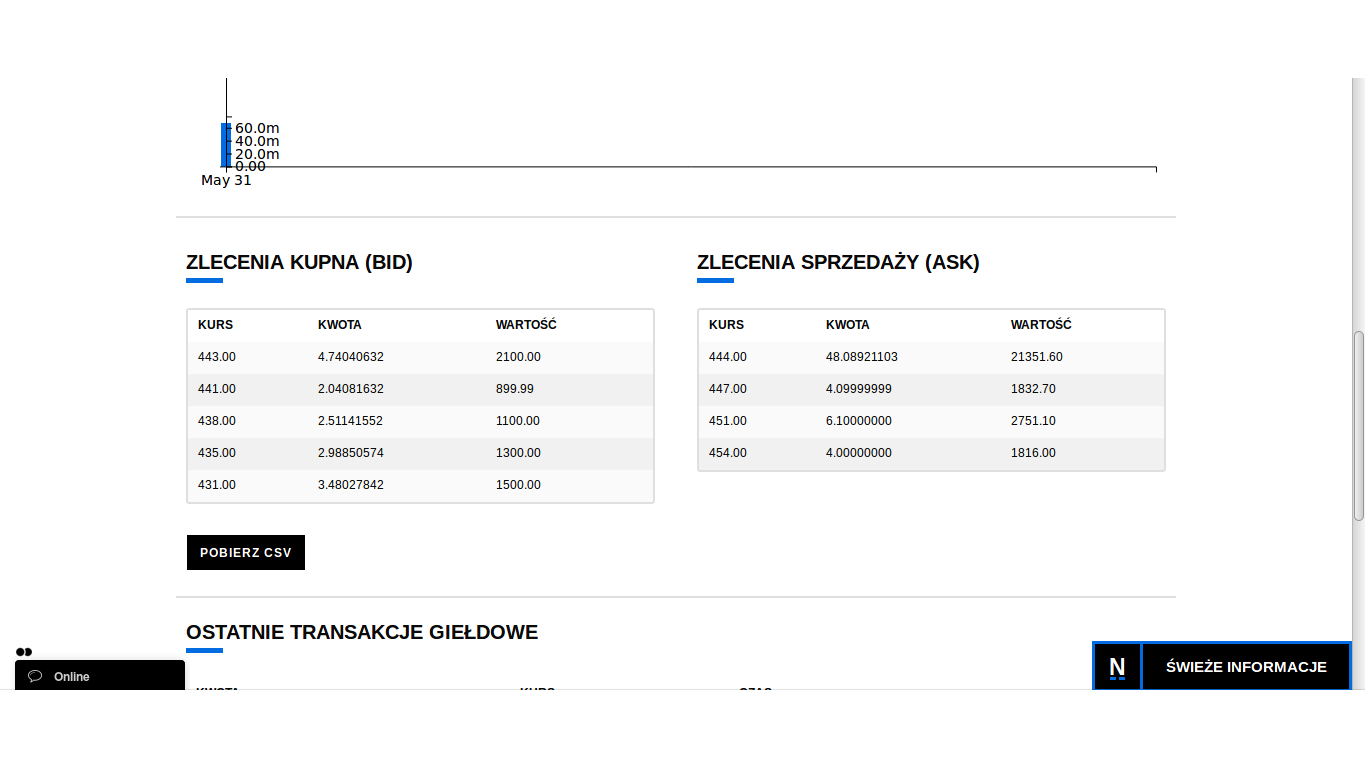Image resolution: width=1366 pixels, height=768 pixels.
Task: Click the blue volume bar at May 31
Action: coord(225,145)
